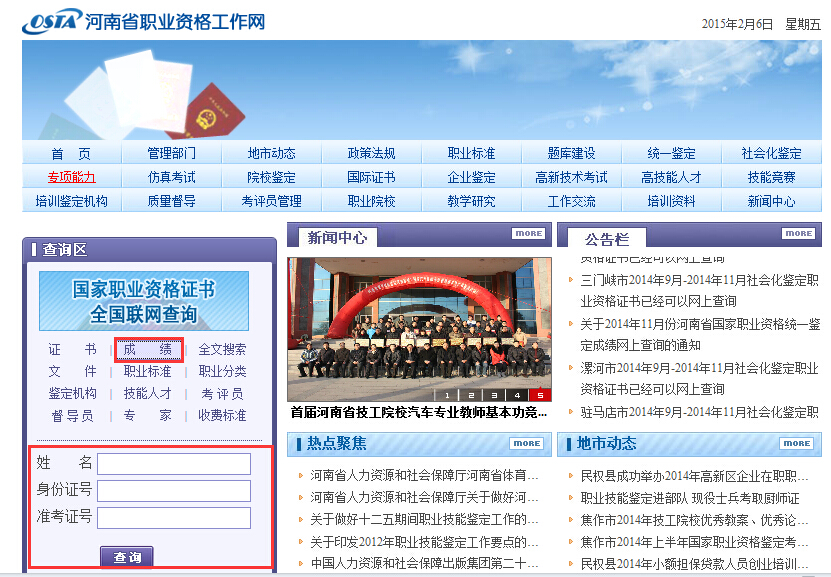Open the 首页 home navigation item
This screenshot has width=831, height=577.
coord(71,154)
